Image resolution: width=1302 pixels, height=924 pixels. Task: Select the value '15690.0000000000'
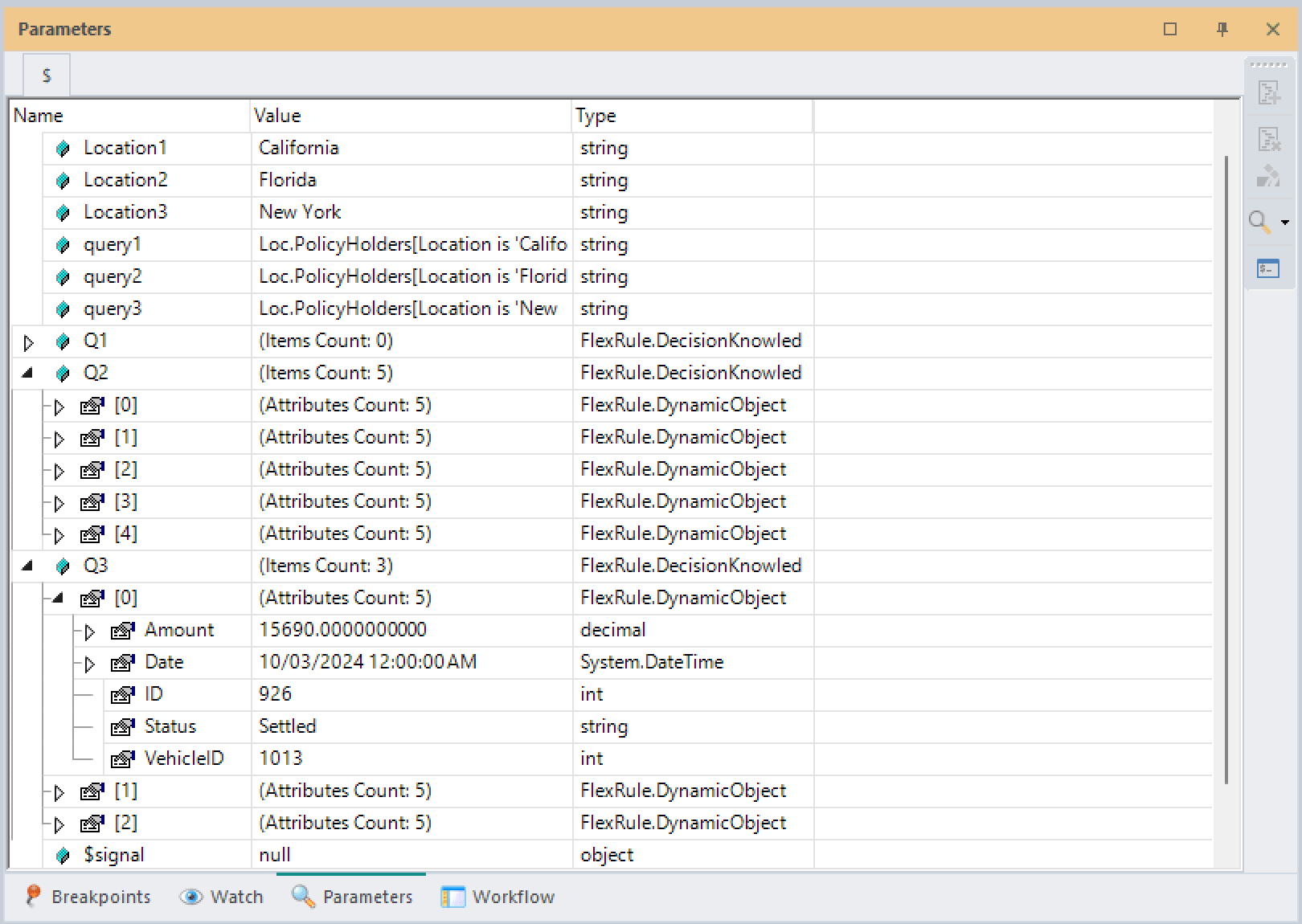point(342,630)
